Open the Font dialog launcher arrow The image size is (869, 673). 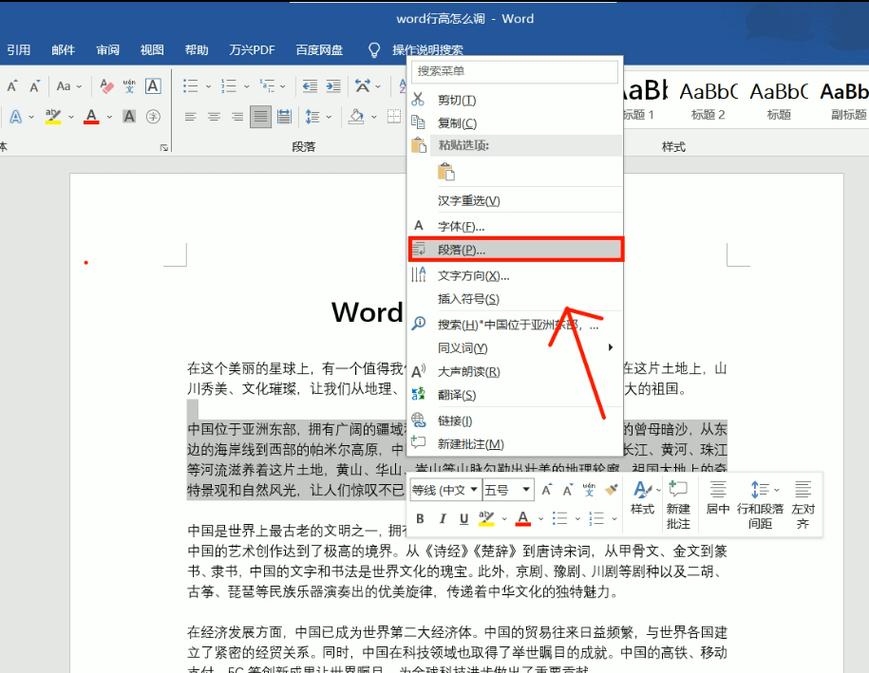click(163, 147)
